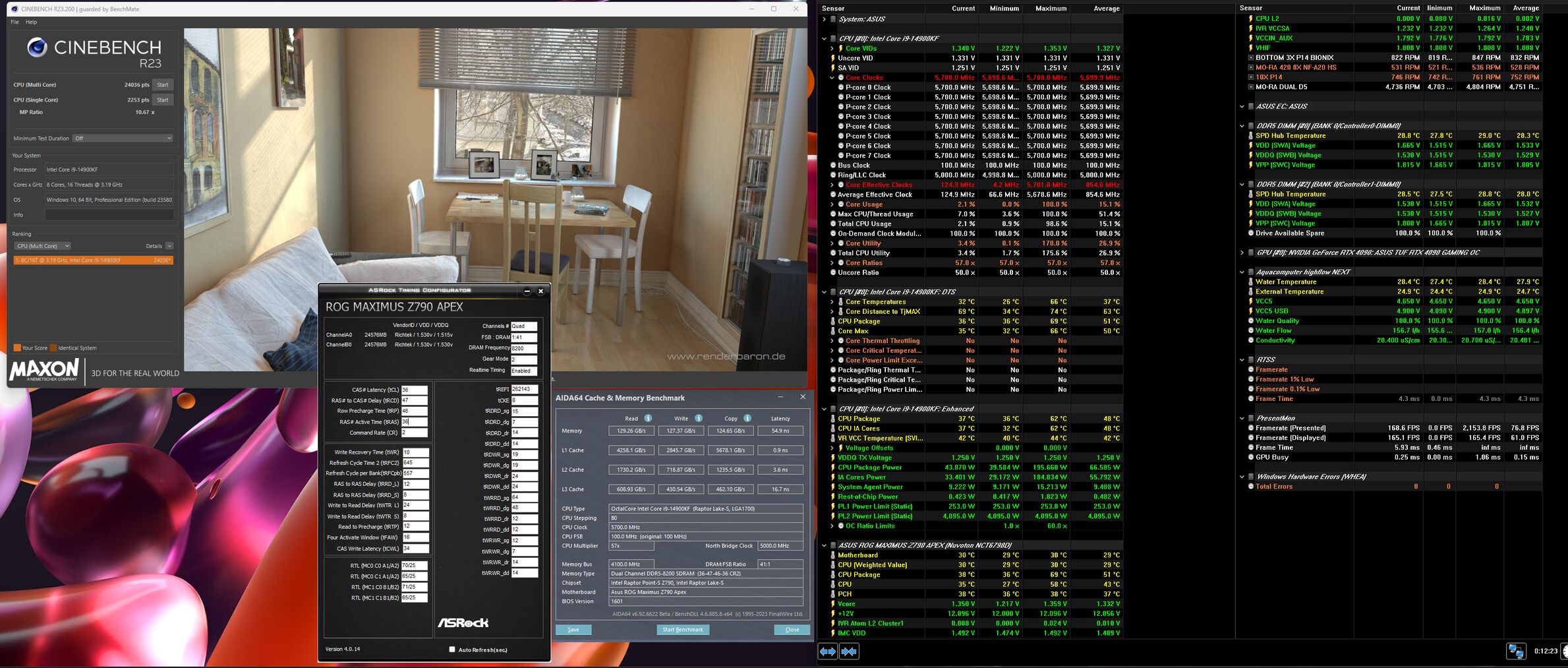Click fan icon beside MO-RA DUAL D5
Viewport: 1568px width, 668px height.
1250,86
